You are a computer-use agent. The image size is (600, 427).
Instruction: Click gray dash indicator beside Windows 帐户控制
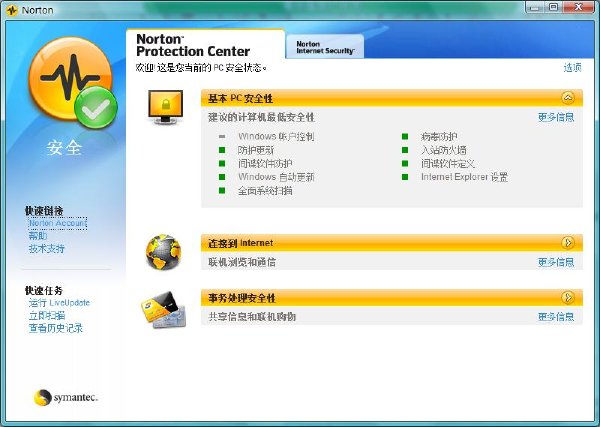tap(222, 137)
